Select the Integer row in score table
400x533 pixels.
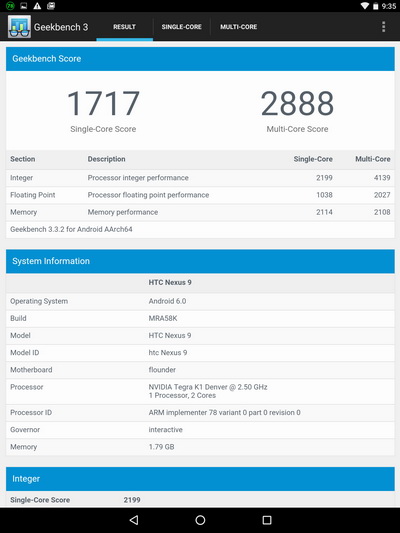tap(200, 178)
